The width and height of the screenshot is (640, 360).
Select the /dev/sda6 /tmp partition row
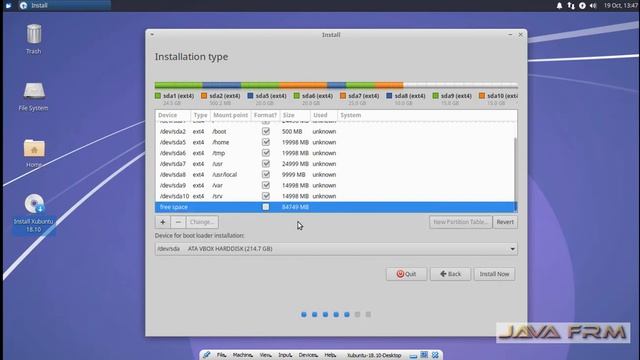click(335, 153)
